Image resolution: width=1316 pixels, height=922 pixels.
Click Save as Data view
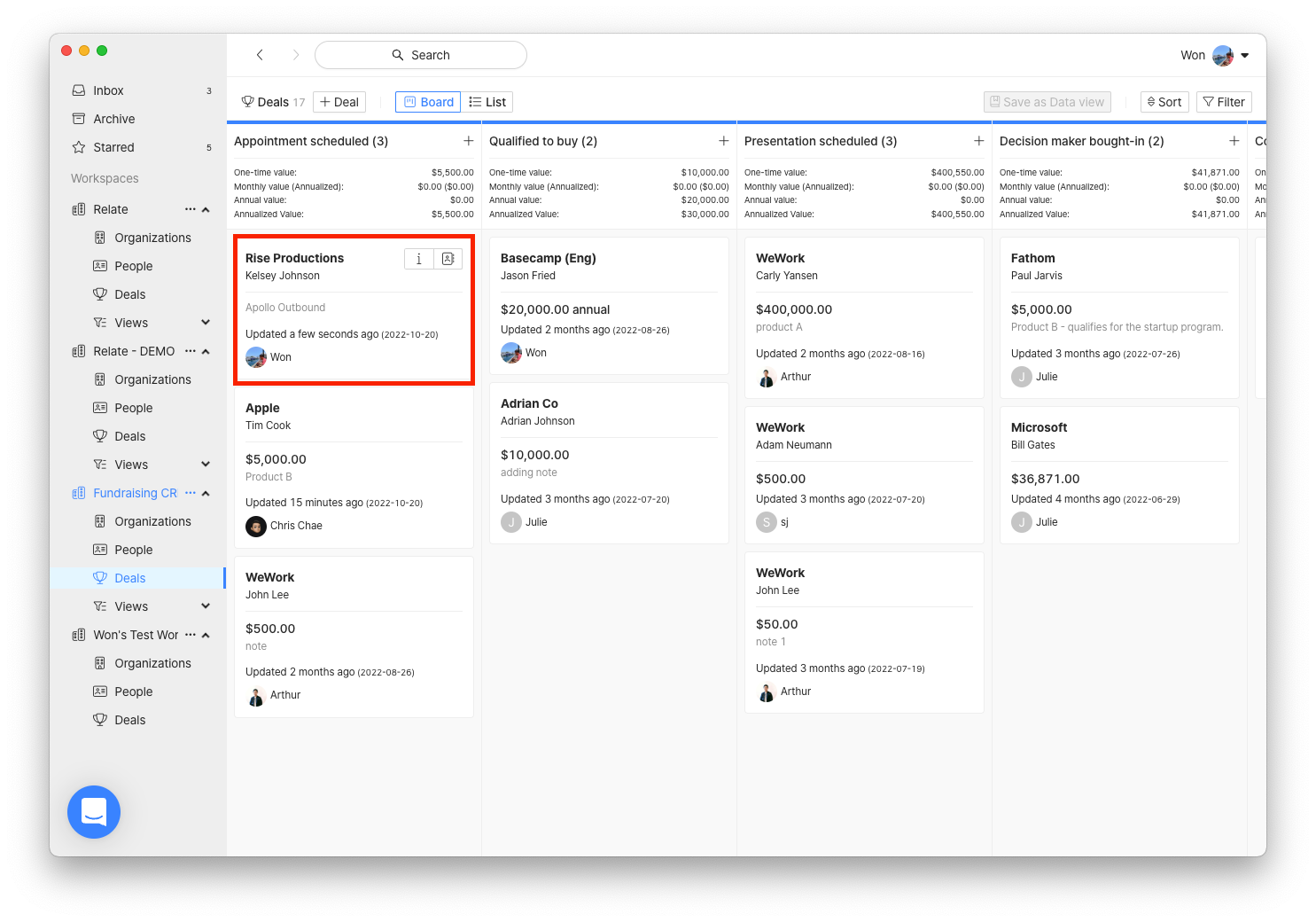pyautogui.click(x=1047, y=102)
